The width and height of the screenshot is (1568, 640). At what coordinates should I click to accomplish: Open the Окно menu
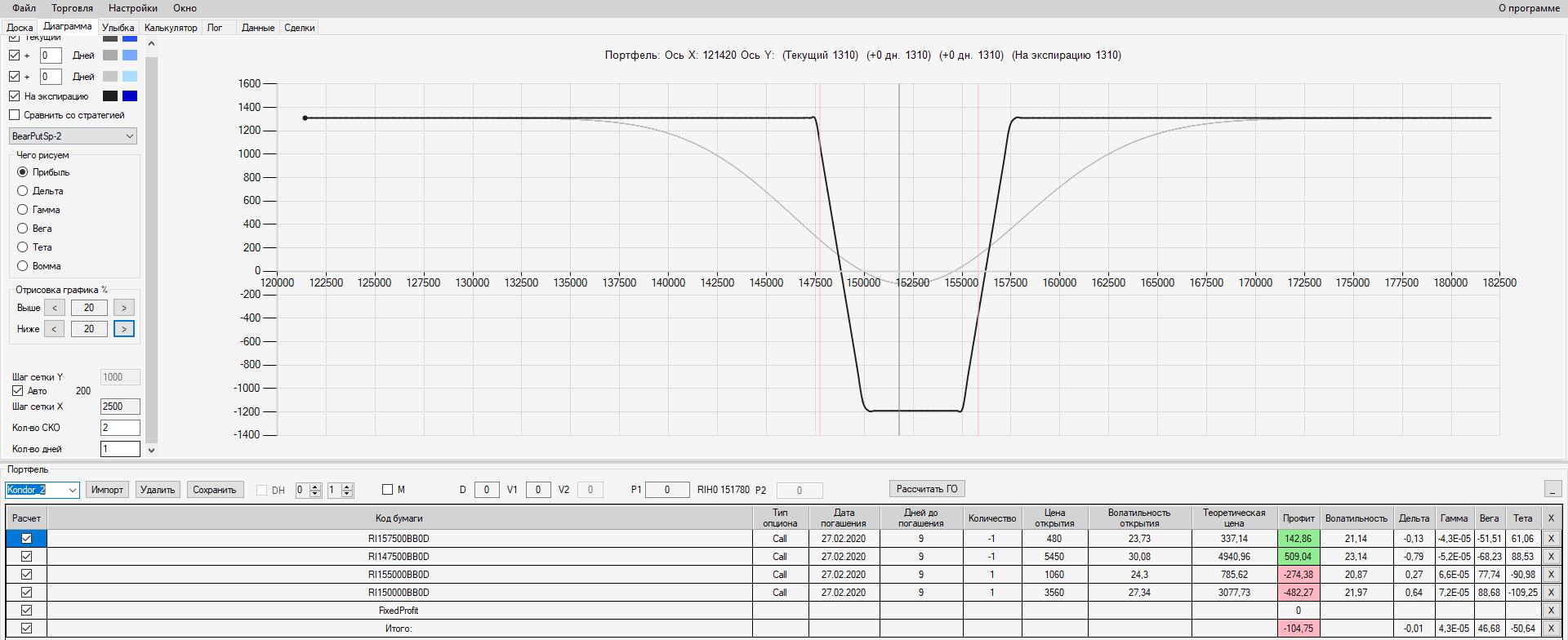click(x=185, y=8)
